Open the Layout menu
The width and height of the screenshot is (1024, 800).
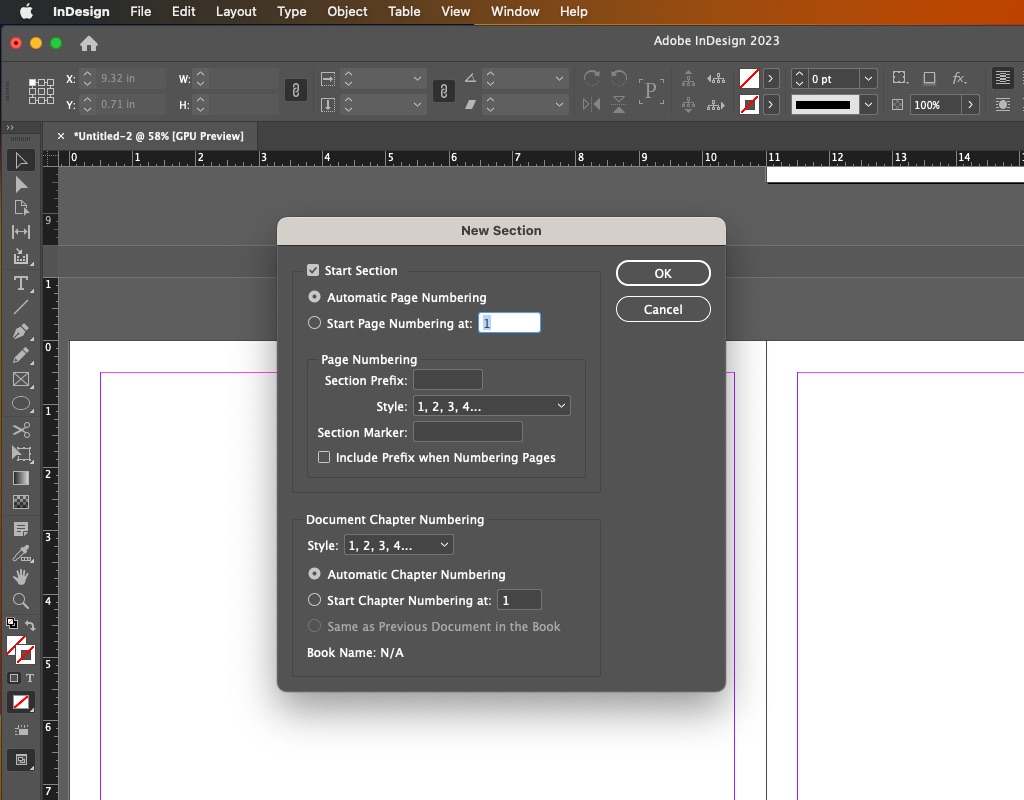[236, 12]
